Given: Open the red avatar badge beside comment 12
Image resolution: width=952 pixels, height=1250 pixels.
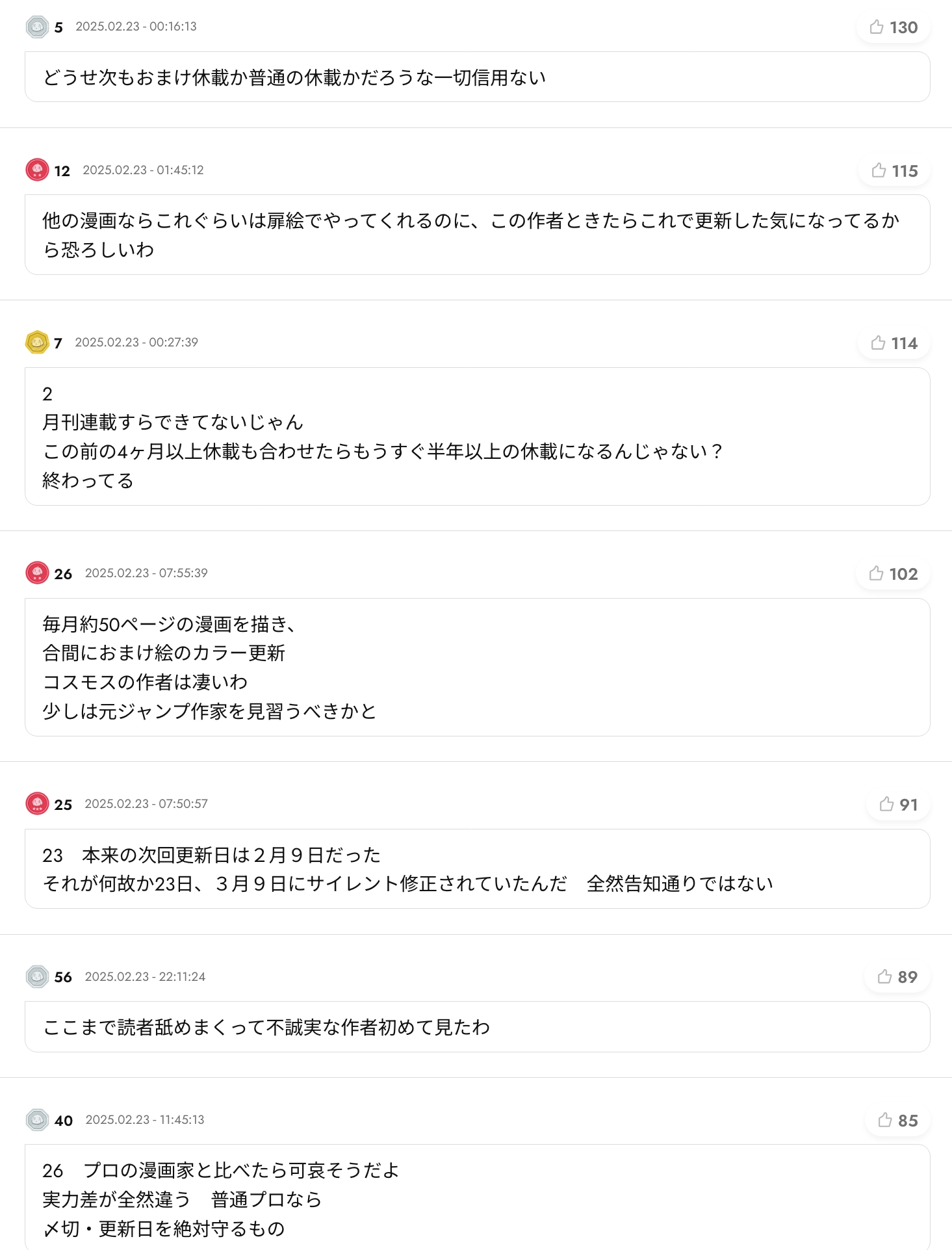Looking at the screenshot, I should (x=37, y=170).
